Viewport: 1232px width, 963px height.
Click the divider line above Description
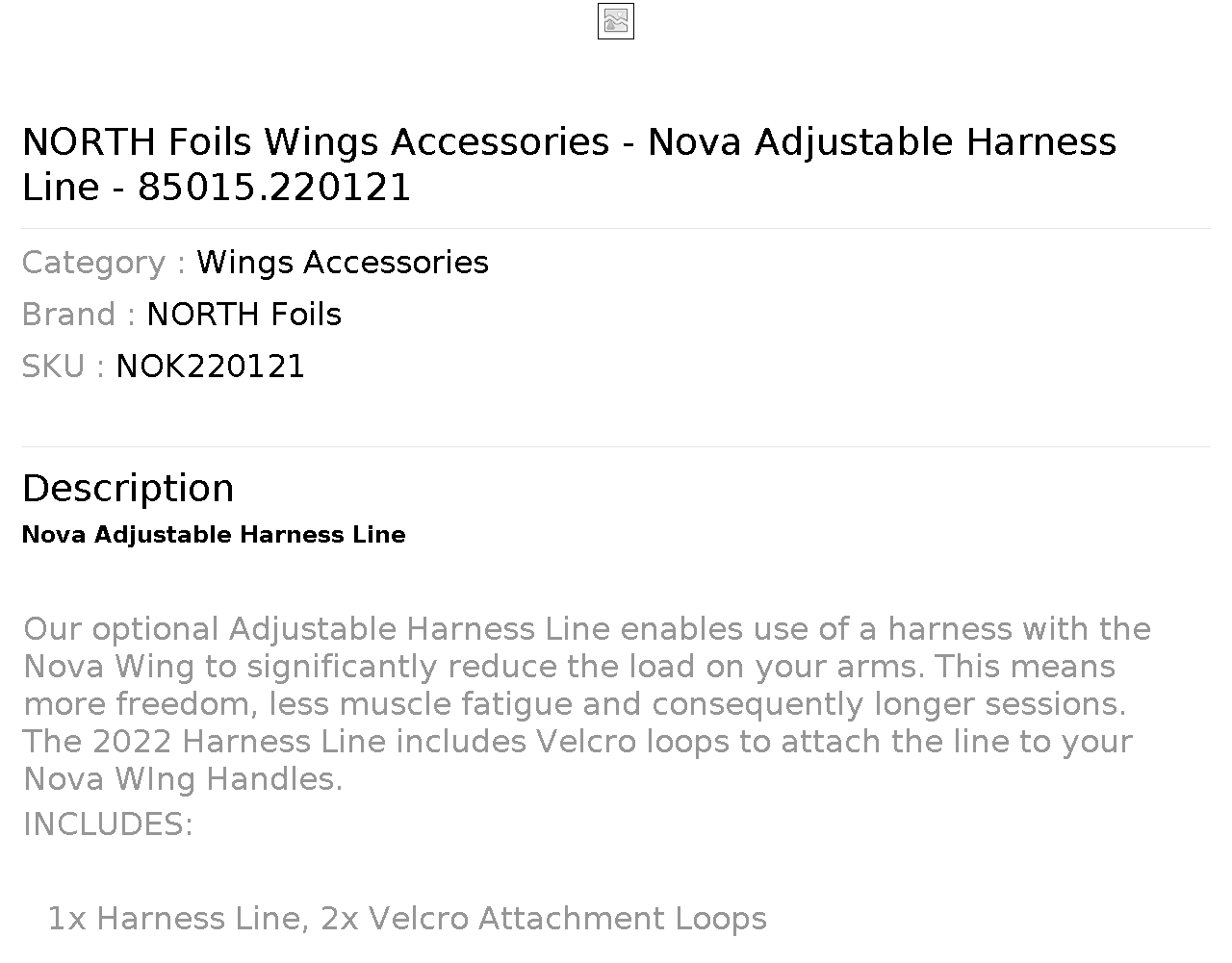coord(616,447)
